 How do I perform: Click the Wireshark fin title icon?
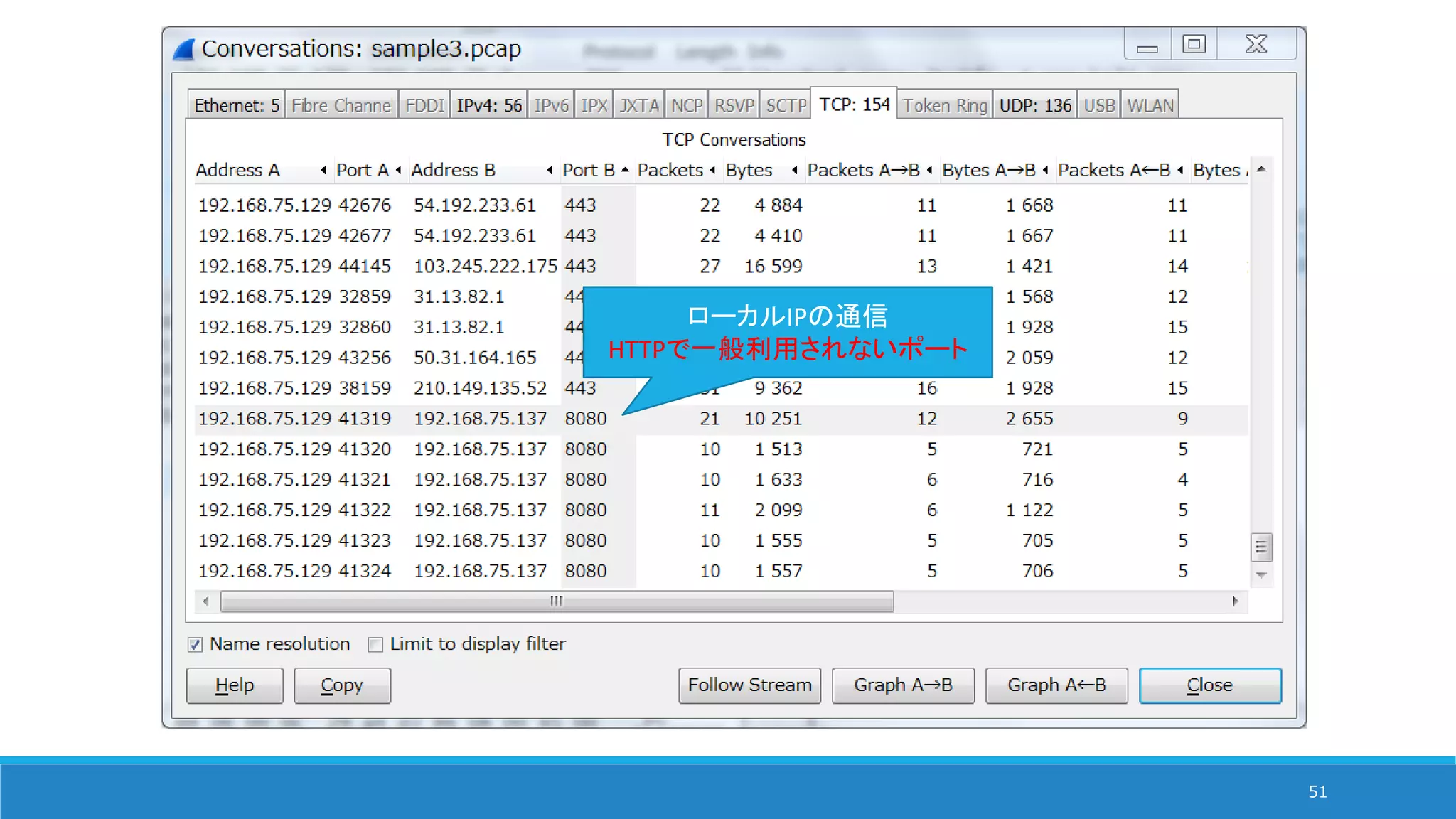(x=184, y=49)
